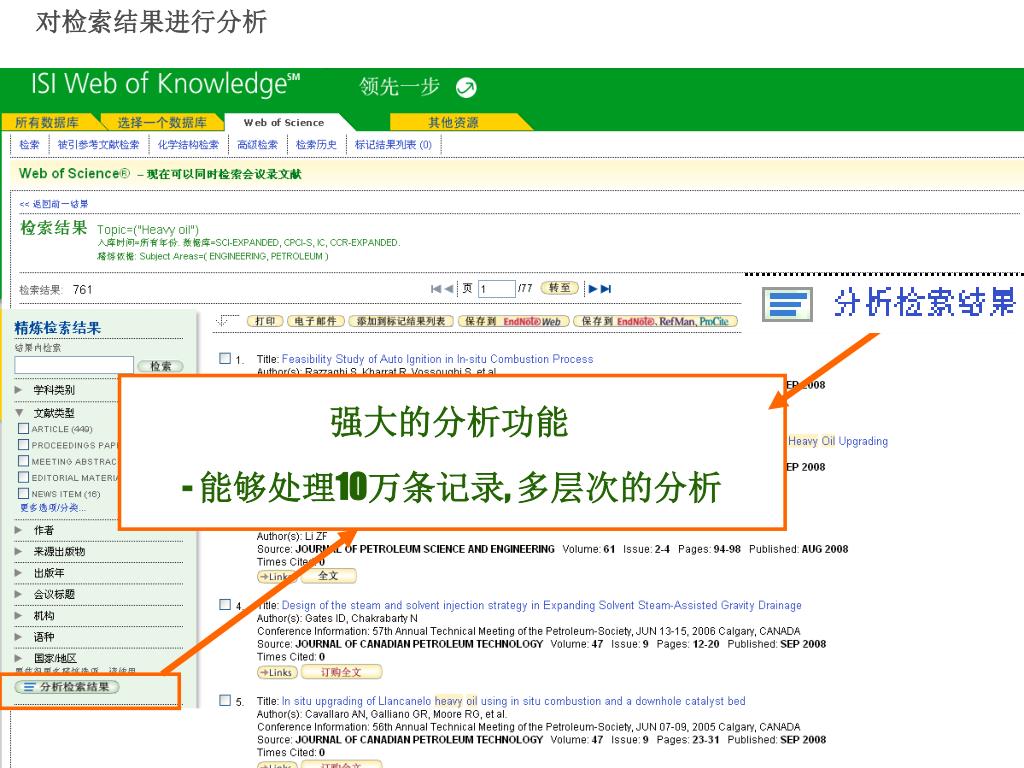Jump to last results page arrow
The height and width of the screenshot is (768, 1024).
[606, 289]
